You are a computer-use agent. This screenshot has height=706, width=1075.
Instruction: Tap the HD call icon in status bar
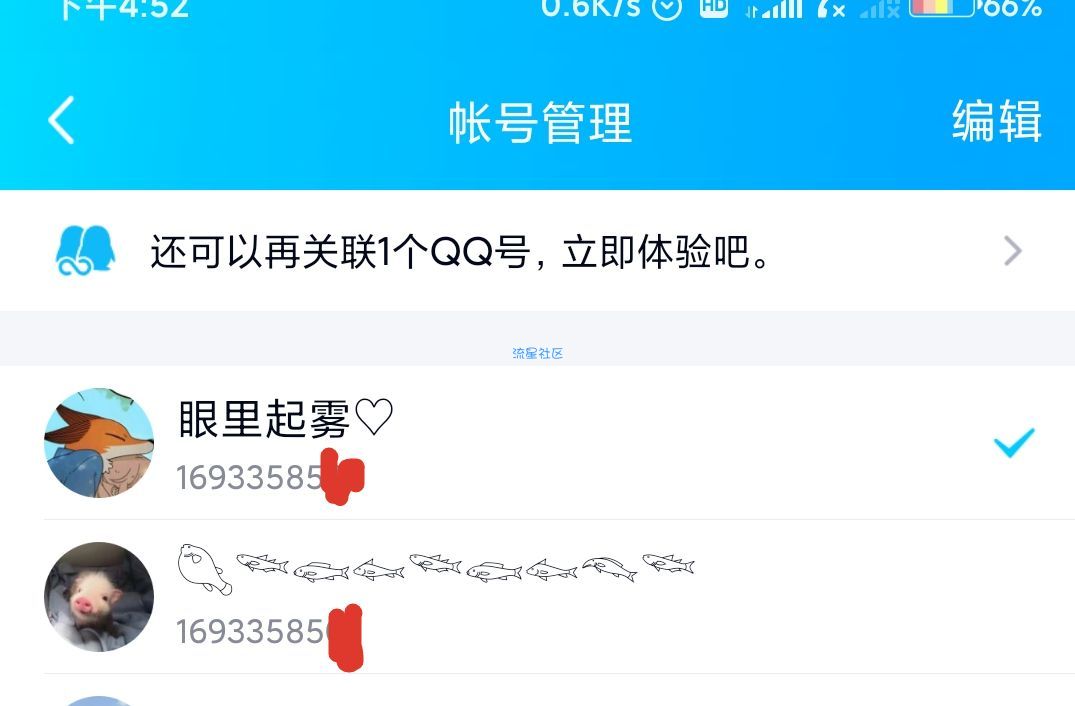coord(713,6)
